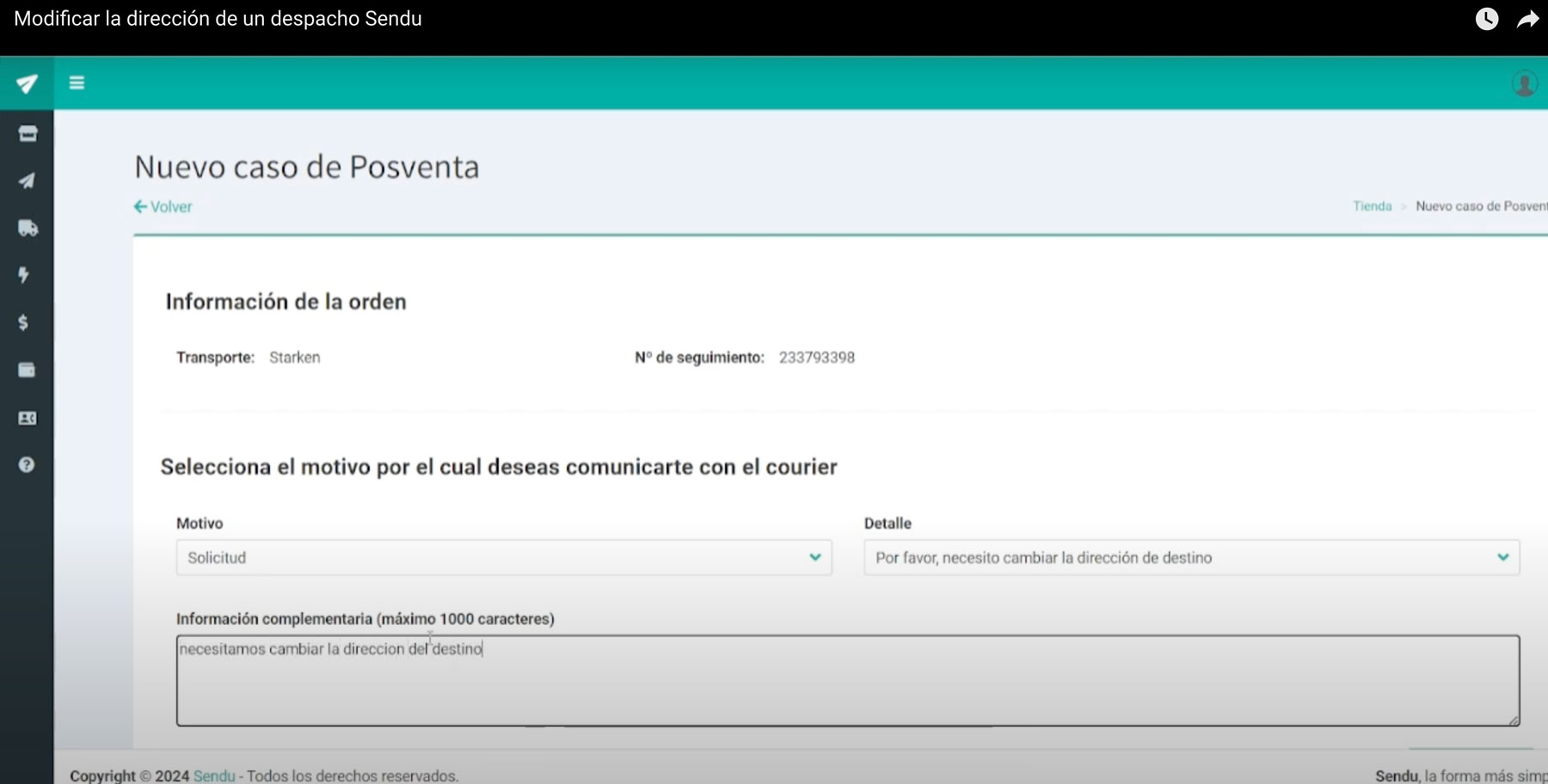The image size is (1548, 784).
Task: Expand the Detalle dropdown
Action: pyautogui.click(x=1191, y=558)
